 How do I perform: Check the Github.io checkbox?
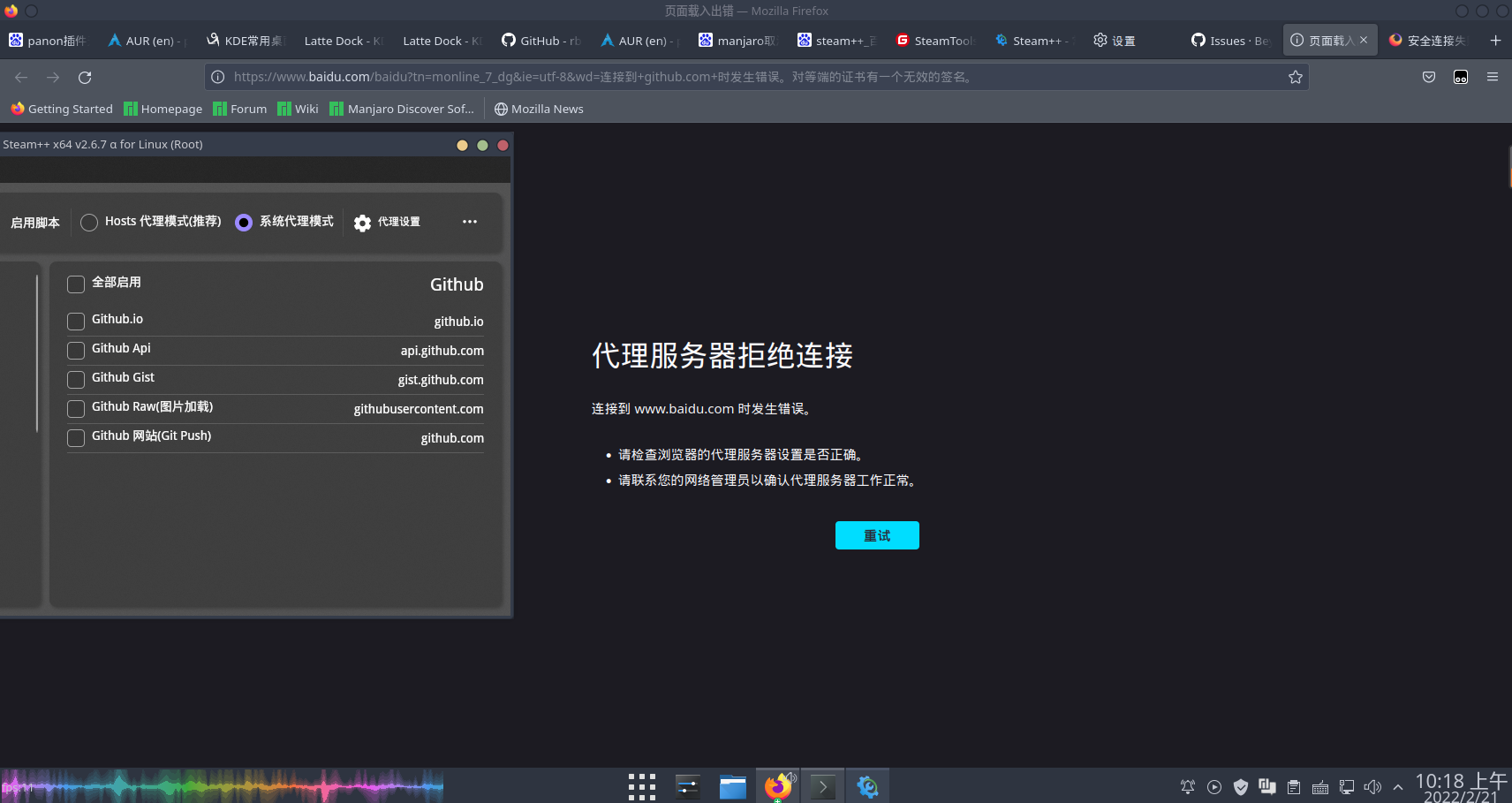[76, 322]
